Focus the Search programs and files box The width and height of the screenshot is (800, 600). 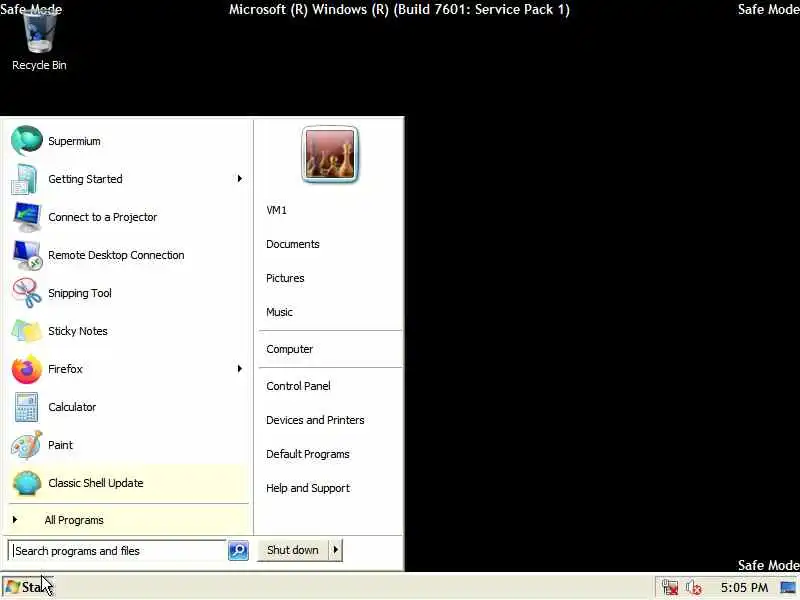tap(117, 551)
